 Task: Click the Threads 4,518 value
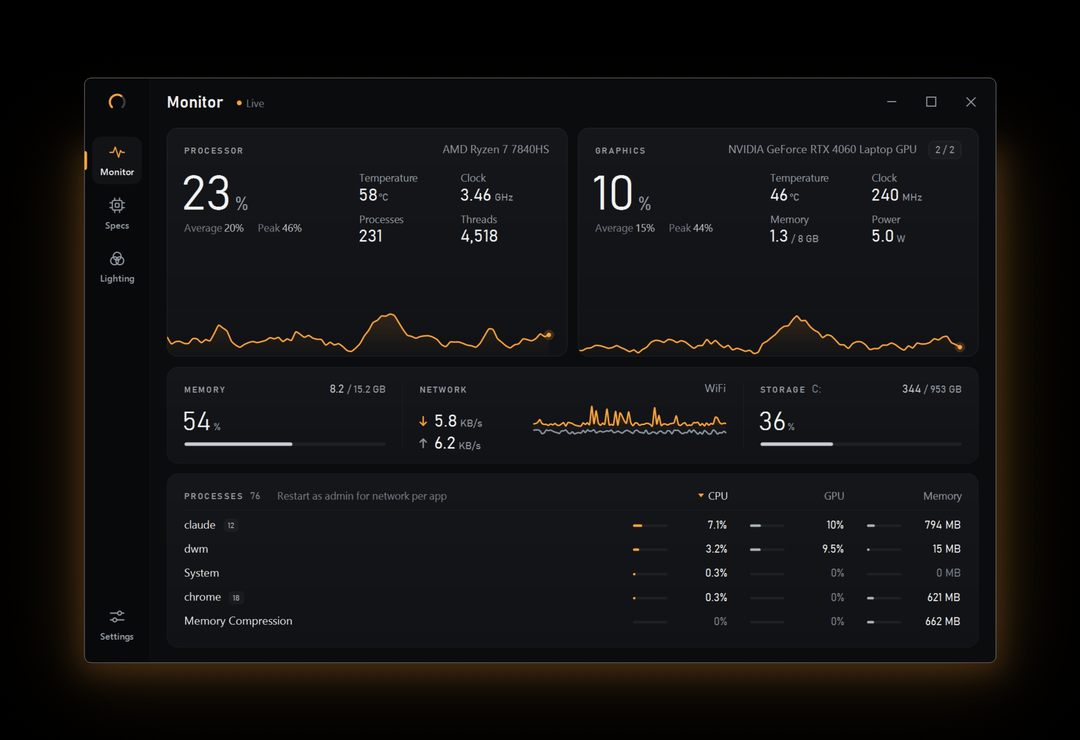point(479,236)
